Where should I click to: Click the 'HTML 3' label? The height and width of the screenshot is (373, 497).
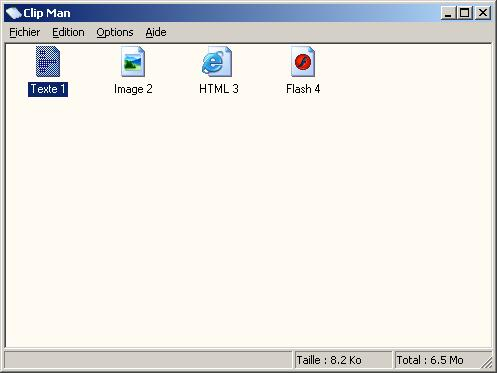tap(219, 89)
